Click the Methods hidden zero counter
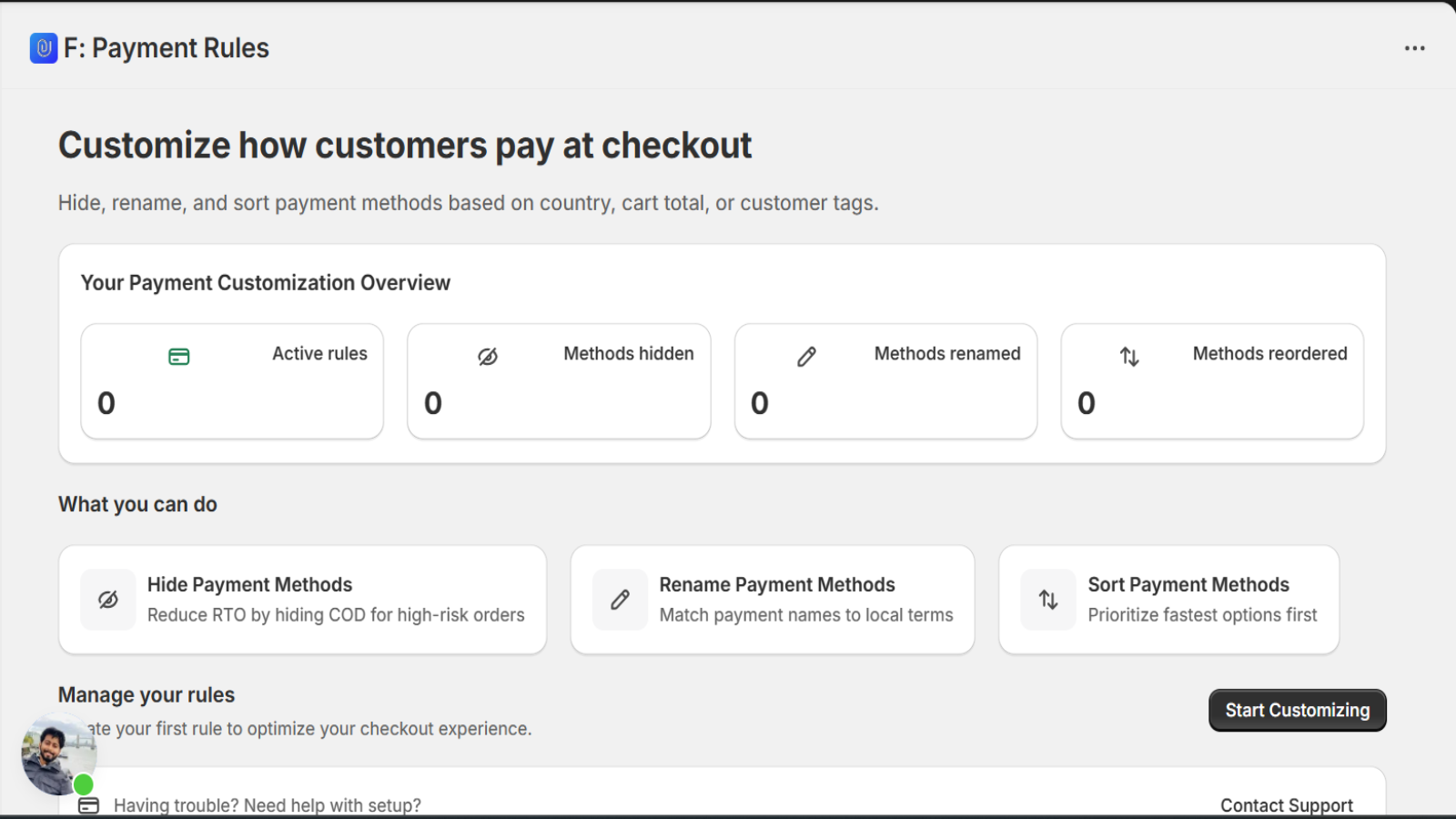Image resolution: width=1456 pixels, height=819 pixels. [x=433, y=403]
